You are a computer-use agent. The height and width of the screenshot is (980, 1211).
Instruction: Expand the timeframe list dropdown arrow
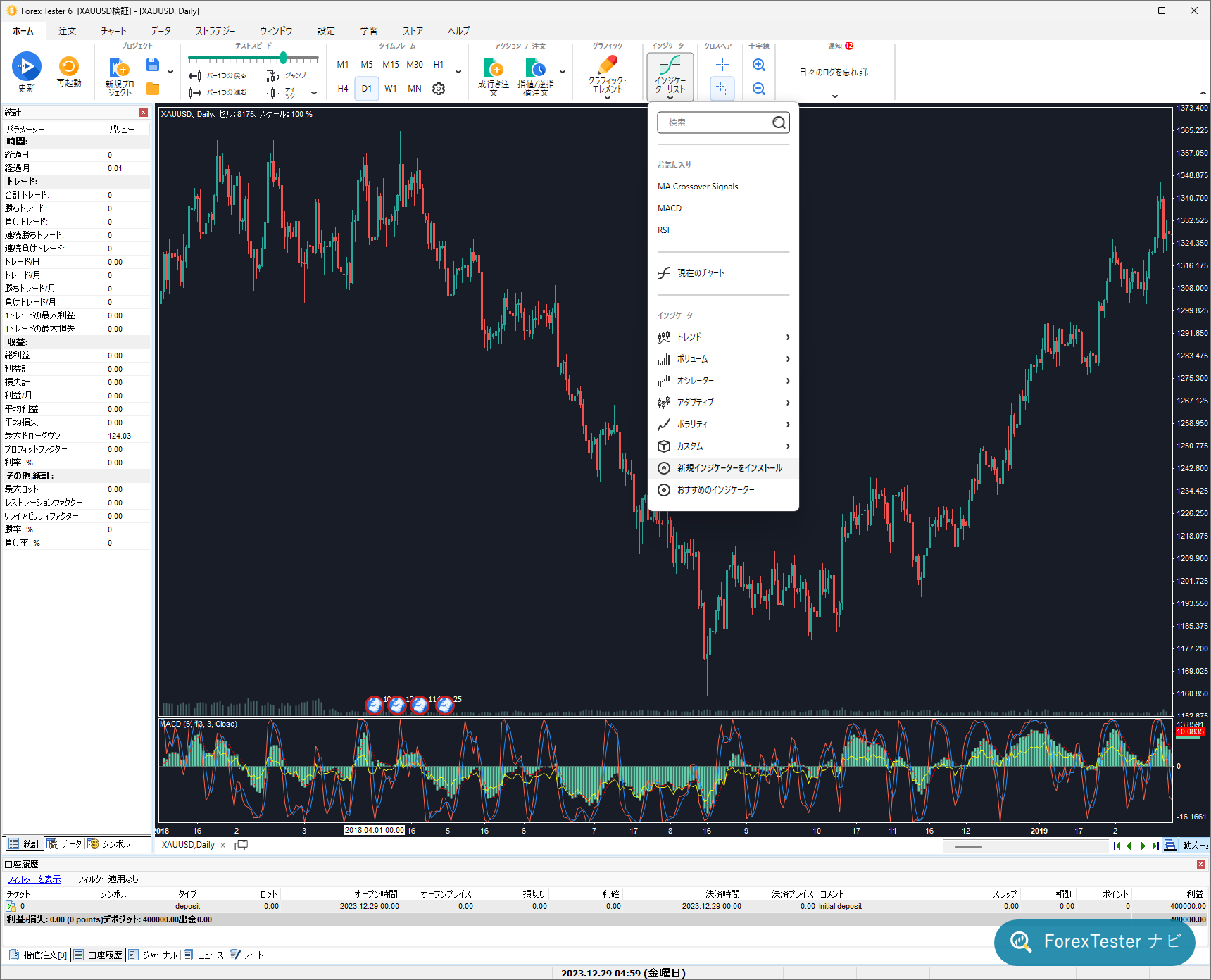pyautogui.click(x=458, y=72)
